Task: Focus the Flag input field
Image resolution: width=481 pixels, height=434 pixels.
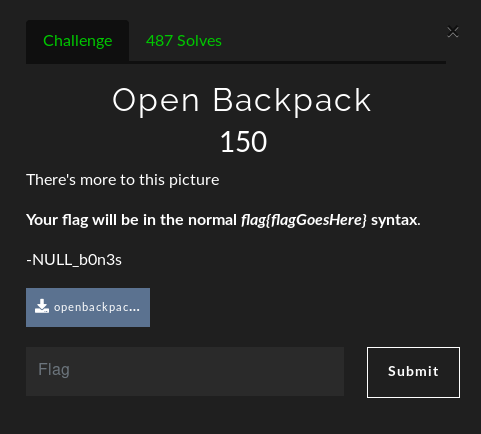Action: click(x=185, y=371)
